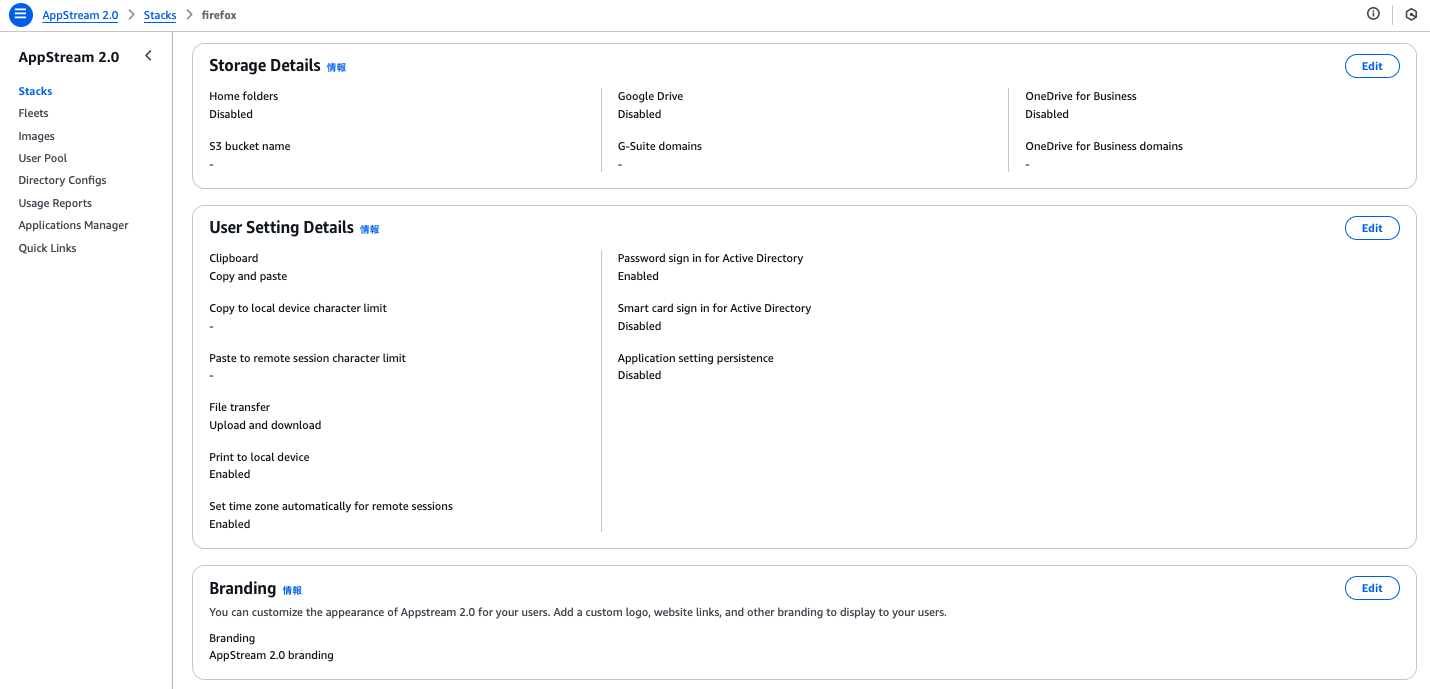This screenshot has width=1430, height=689.
Task: Open the info link next to Branding
Action: [292, 591]
